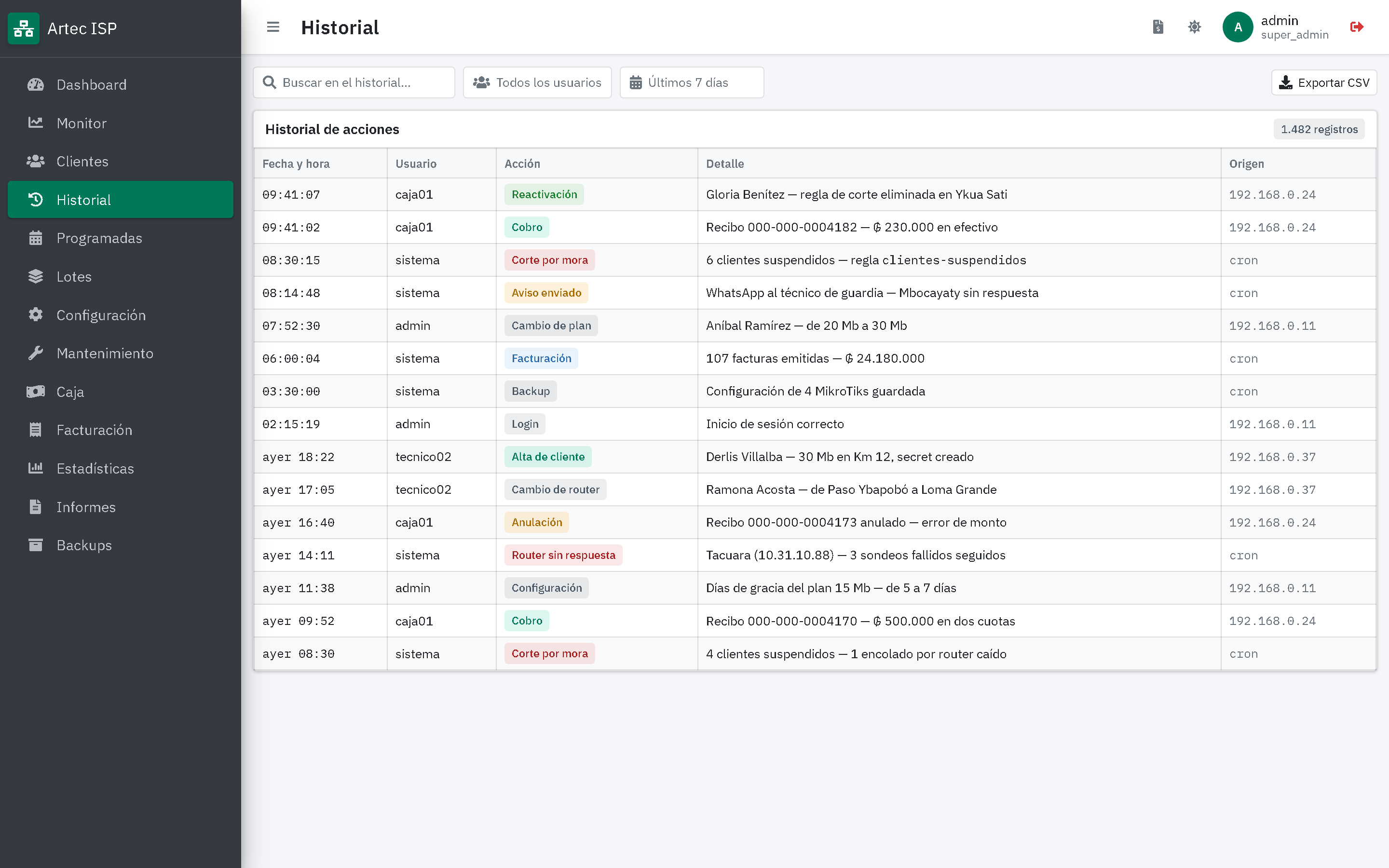Select the Cambio de router badge
Image resolution: width=1389 pixels, height=868 pixels.
point(555,489)
